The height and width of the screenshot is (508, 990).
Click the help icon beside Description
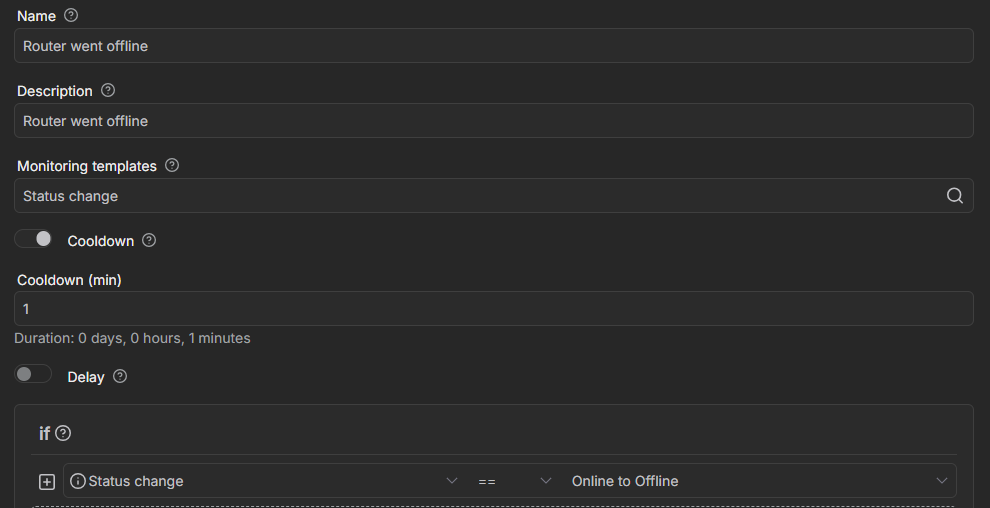tap(108, 91)
